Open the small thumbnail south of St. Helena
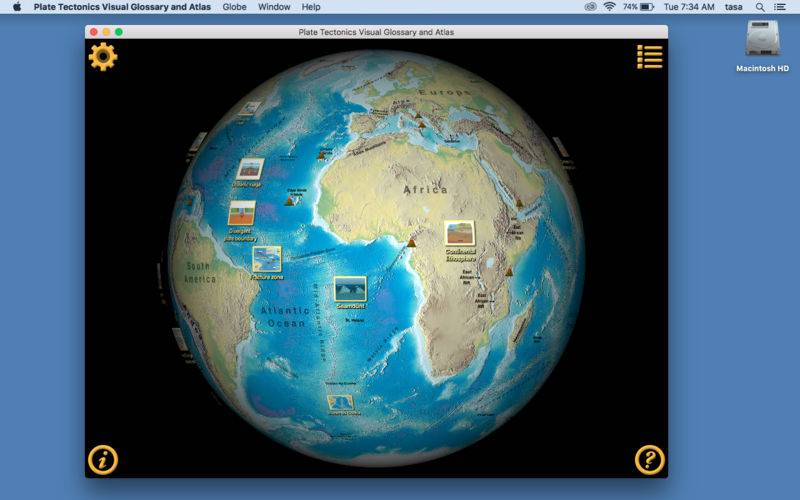Image resolution: width=800 pixels, height=500 pixels. tap(341, 403)
